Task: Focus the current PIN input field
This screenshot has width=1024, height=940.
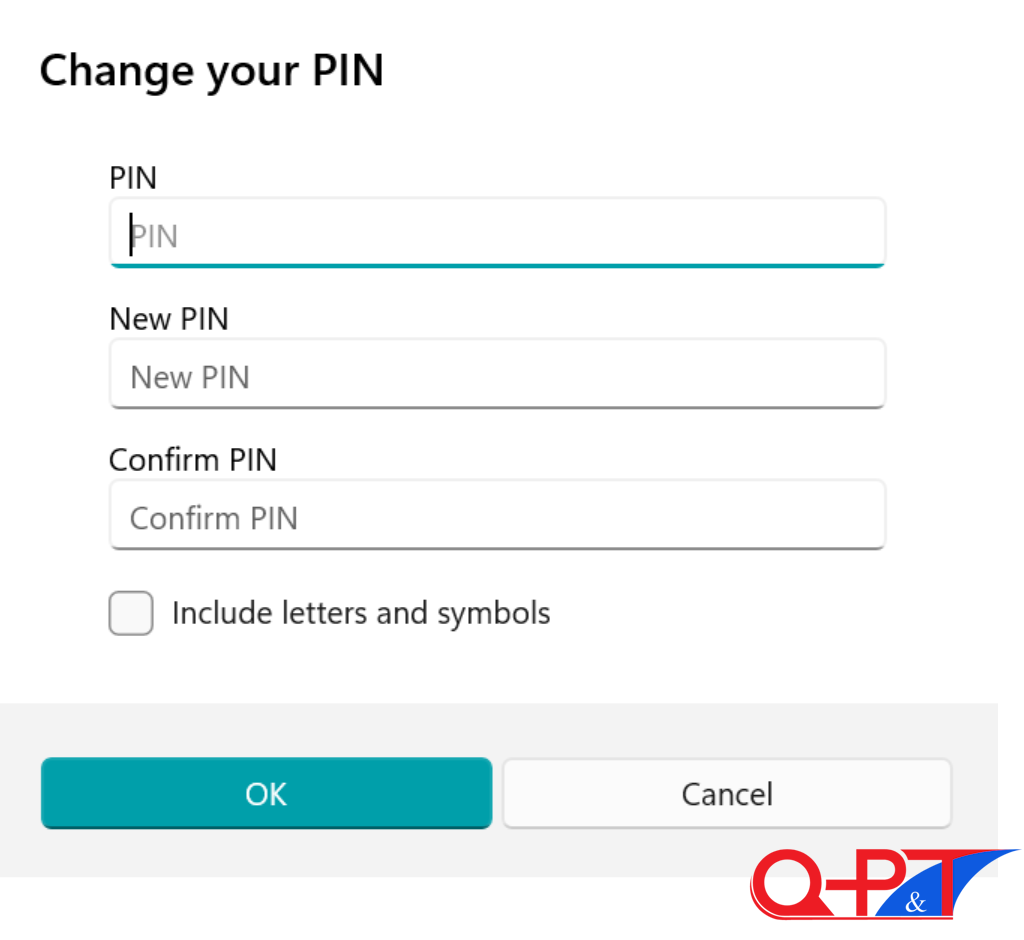Action: 497,235
